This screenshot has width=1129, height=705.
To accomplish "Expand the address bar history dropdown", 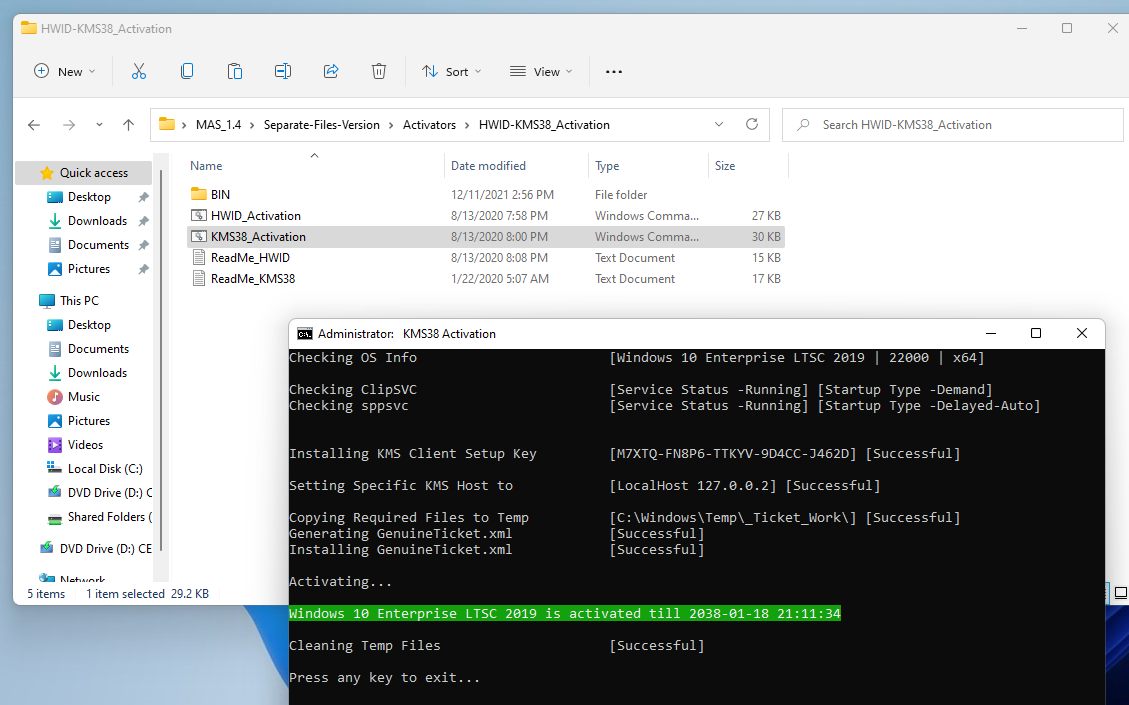I will [719, 124].
